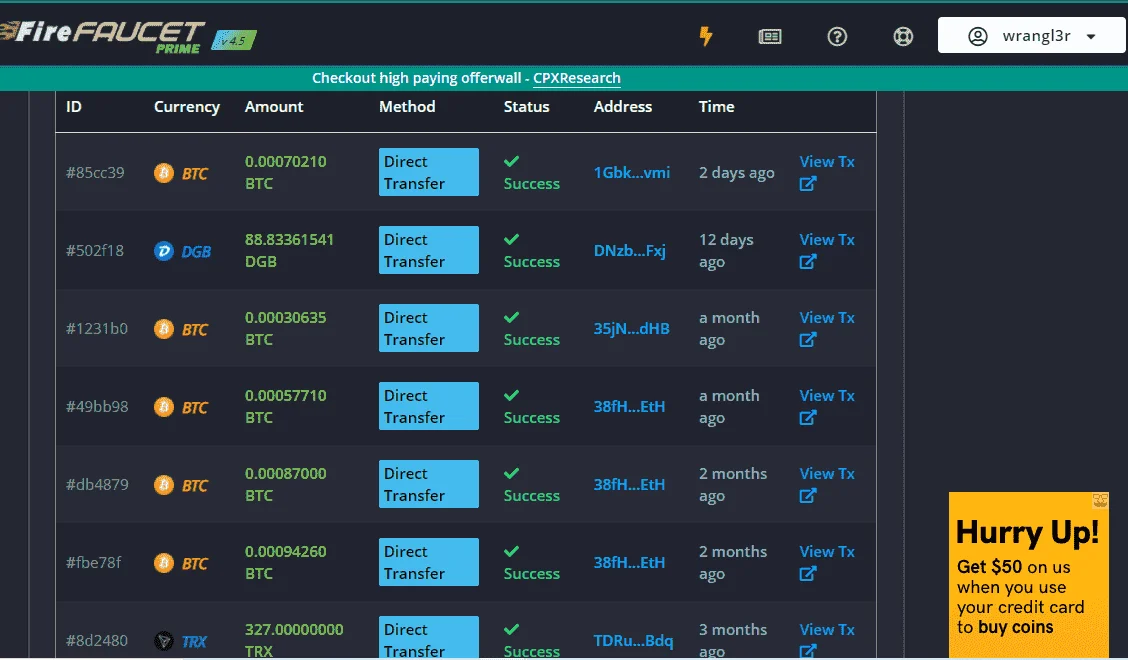
Task: Click the Currency column header
Action: click(187, 107)
